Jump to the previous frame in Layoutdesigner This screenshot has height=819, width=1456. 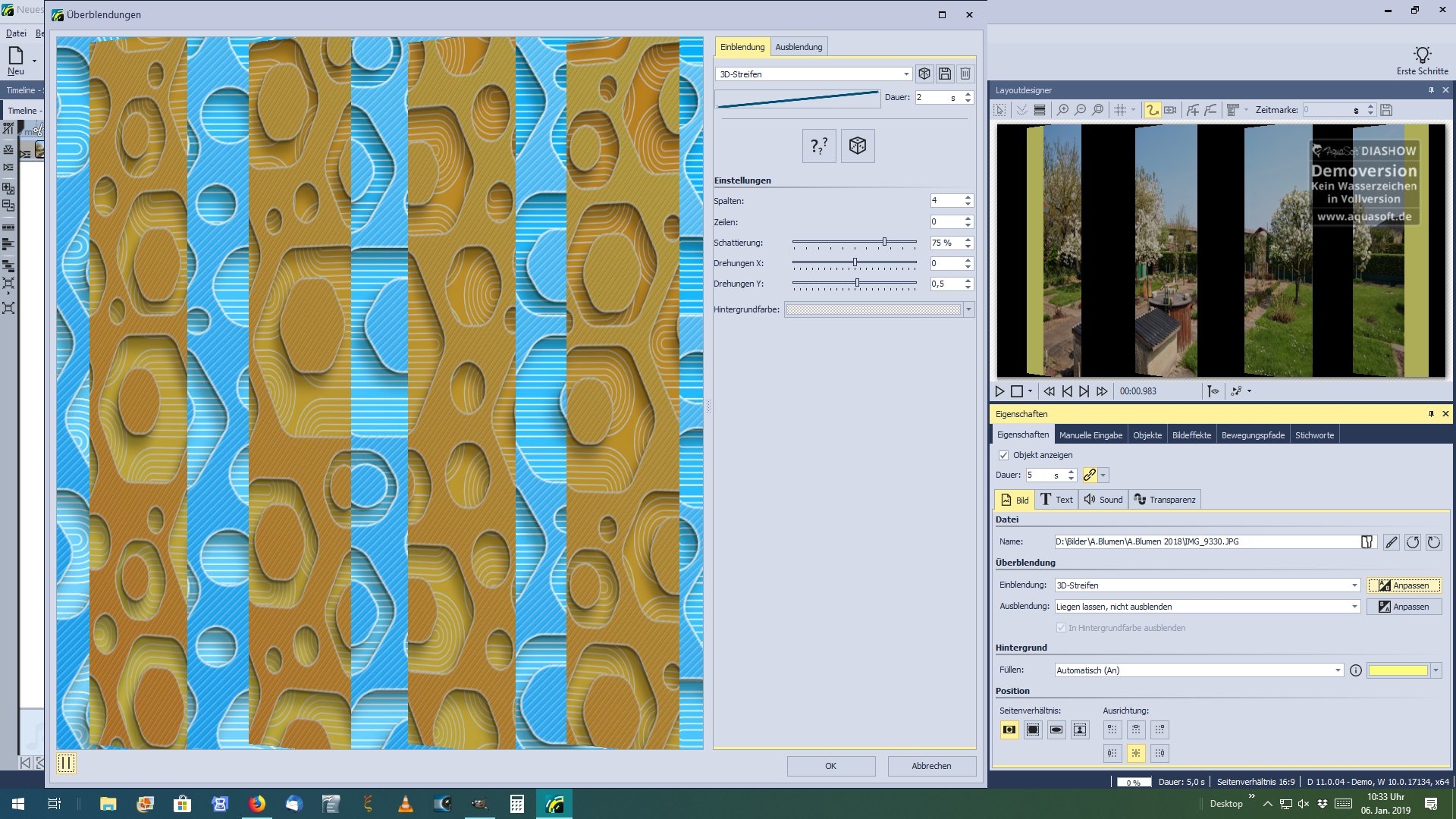1067,391
